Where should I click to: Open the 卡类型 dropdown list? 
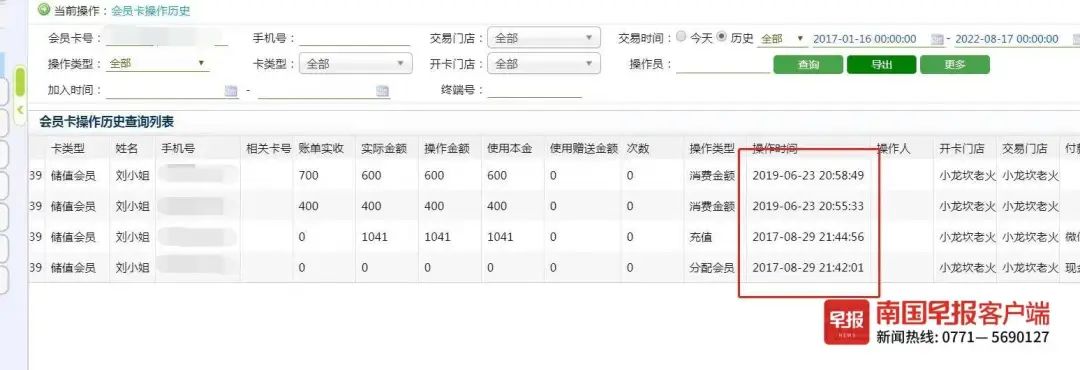point(355,64)
